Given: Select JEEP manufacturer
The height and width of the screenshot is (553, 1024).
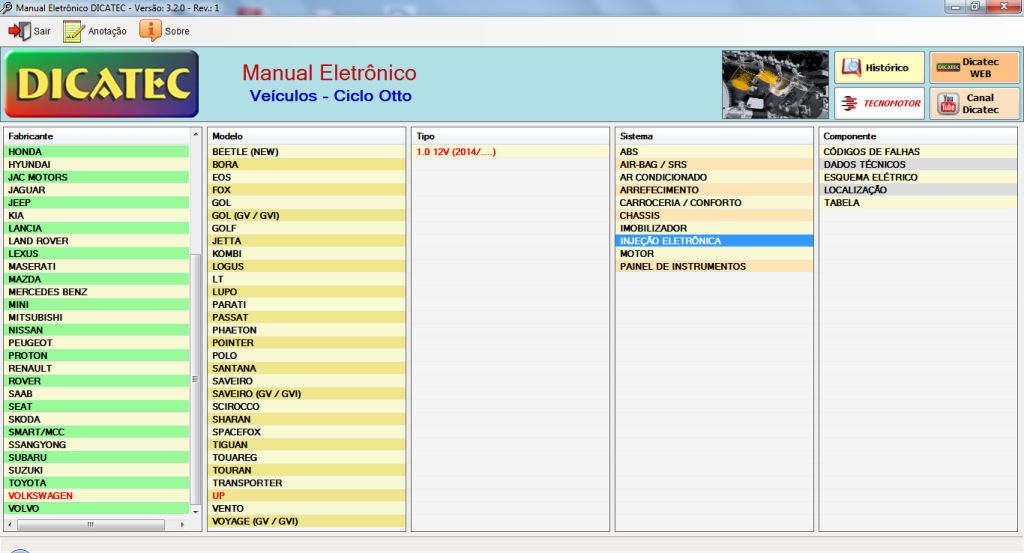Looking at the screenshot, I should click(97, 202).
